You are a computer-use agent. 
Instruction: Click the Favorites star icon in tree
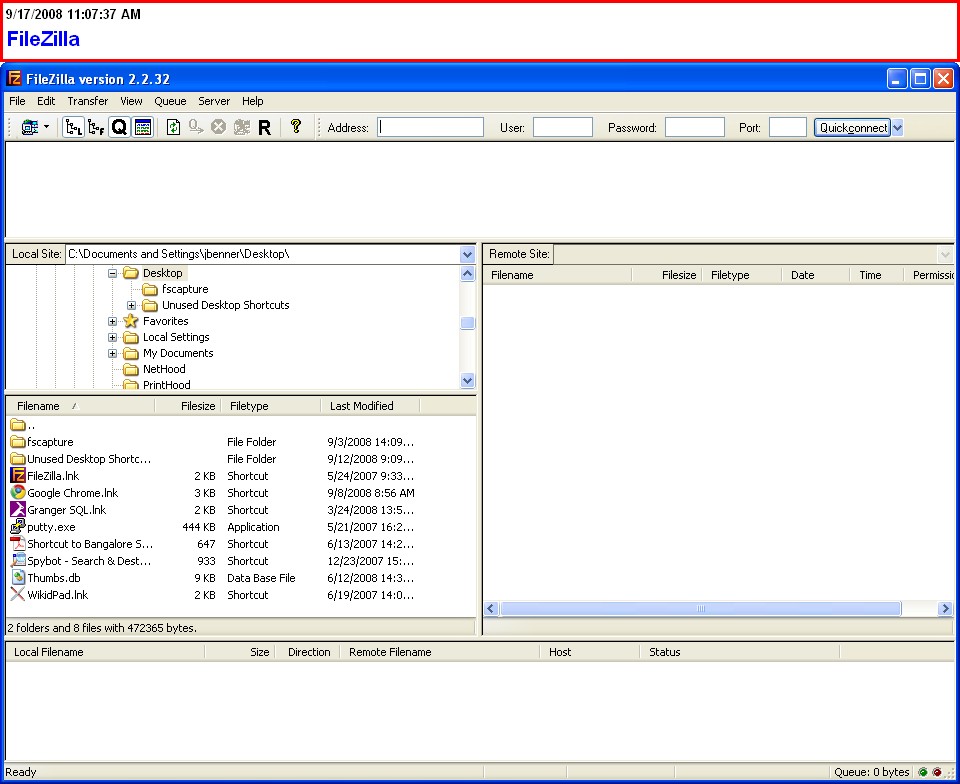pos(131,321)
